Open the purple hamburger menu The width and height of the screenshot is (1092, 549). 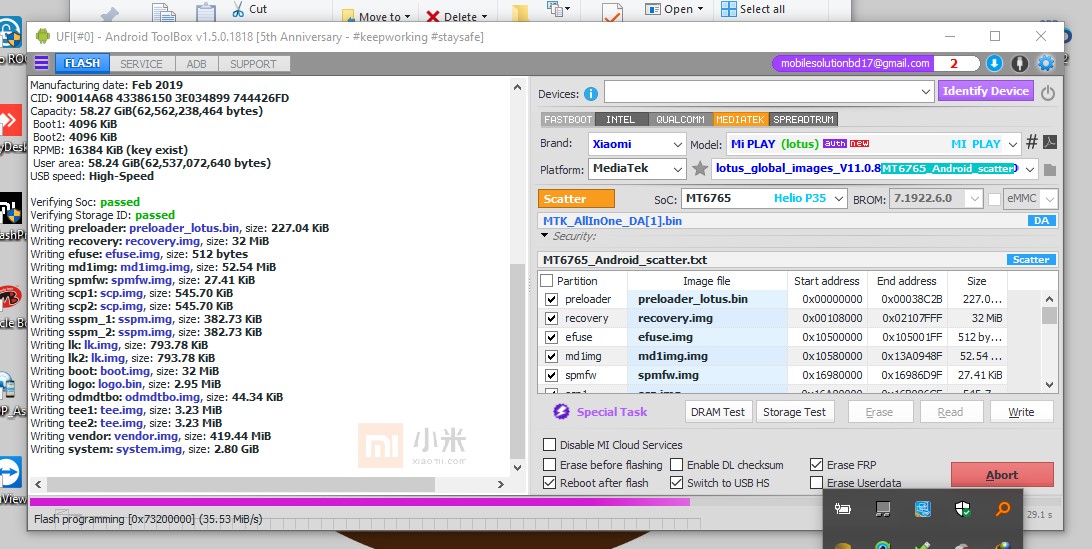pyautogui.click(x=41, y=63)
